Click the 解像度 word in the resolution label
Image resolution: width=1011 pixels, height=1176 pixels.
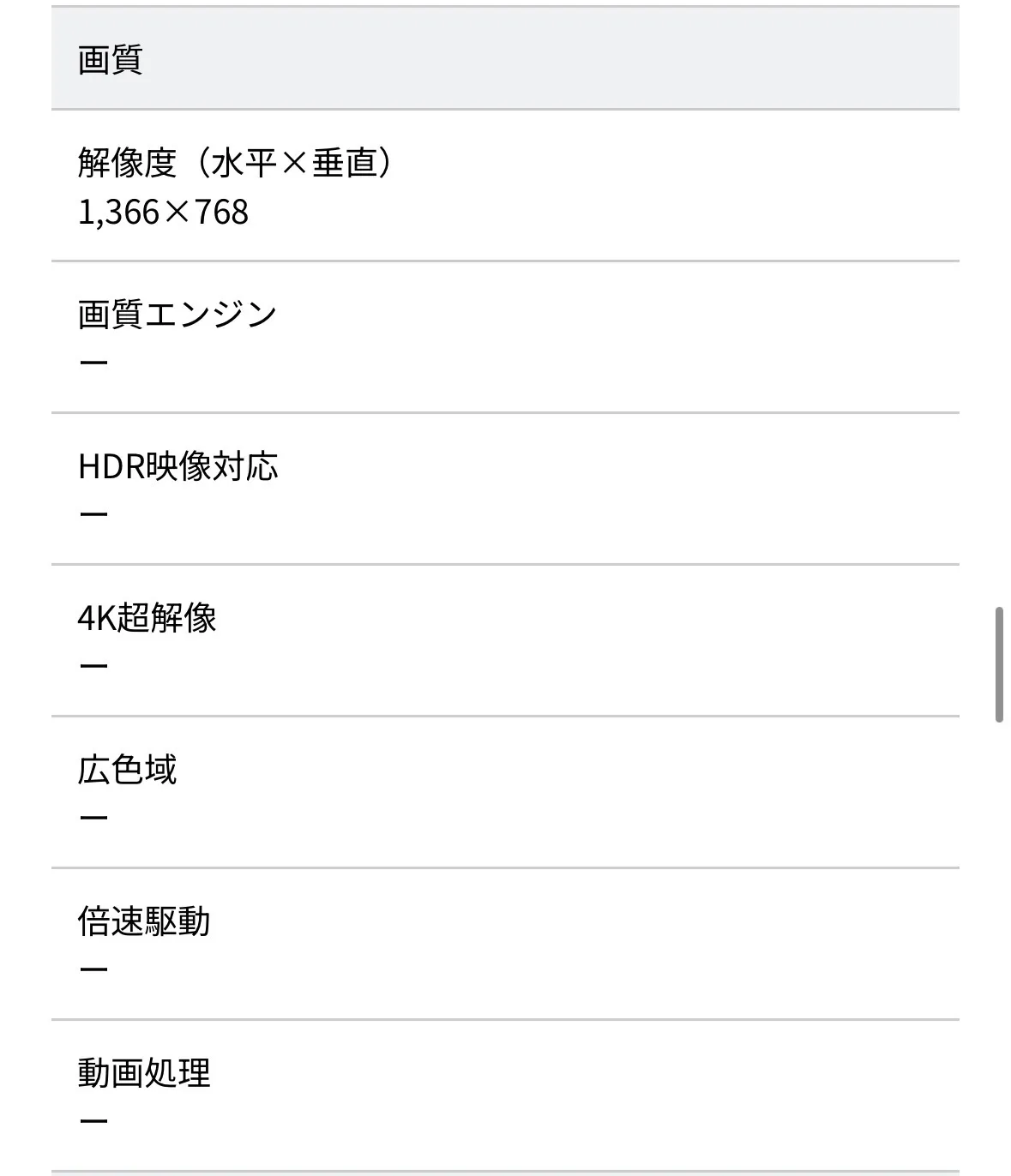(x=127, y=163)
